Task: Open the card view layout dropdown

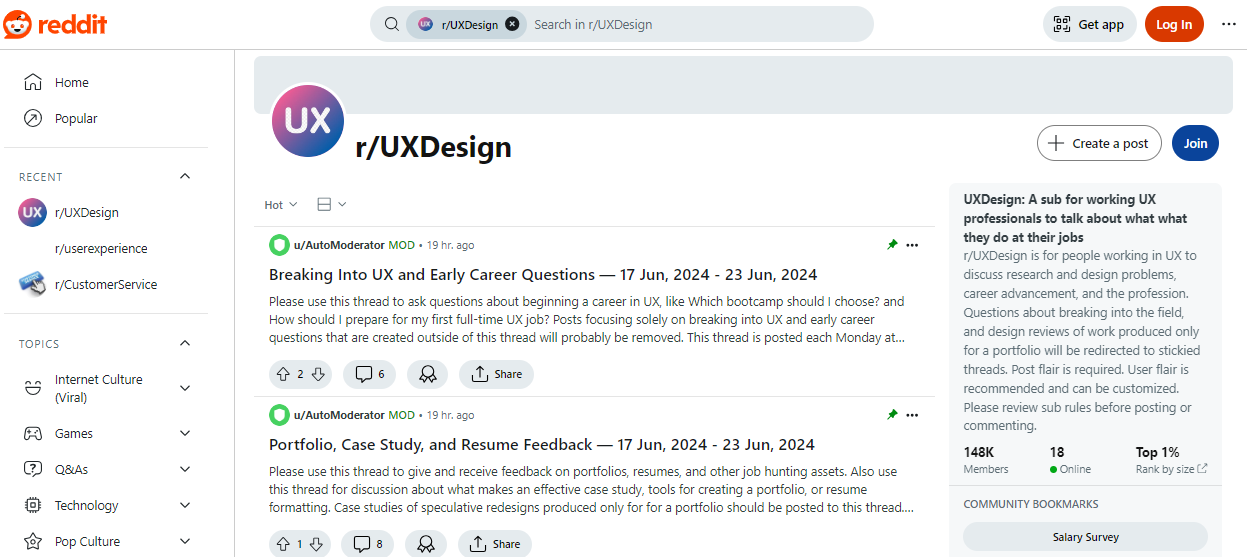Action: 331,205
